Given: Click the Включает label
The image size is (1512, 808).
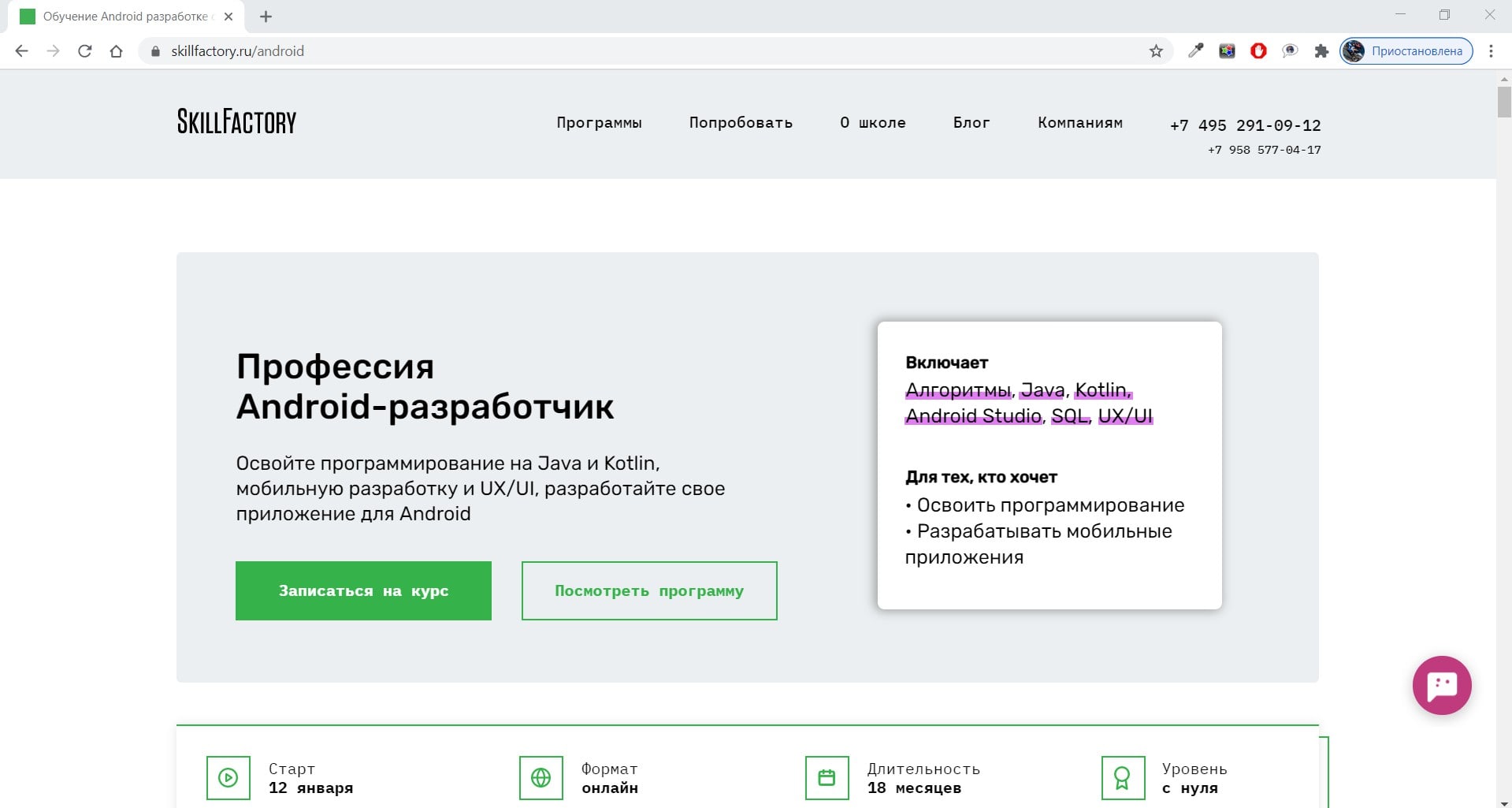Looking at the screenshot, I should (x=946, y=363).
